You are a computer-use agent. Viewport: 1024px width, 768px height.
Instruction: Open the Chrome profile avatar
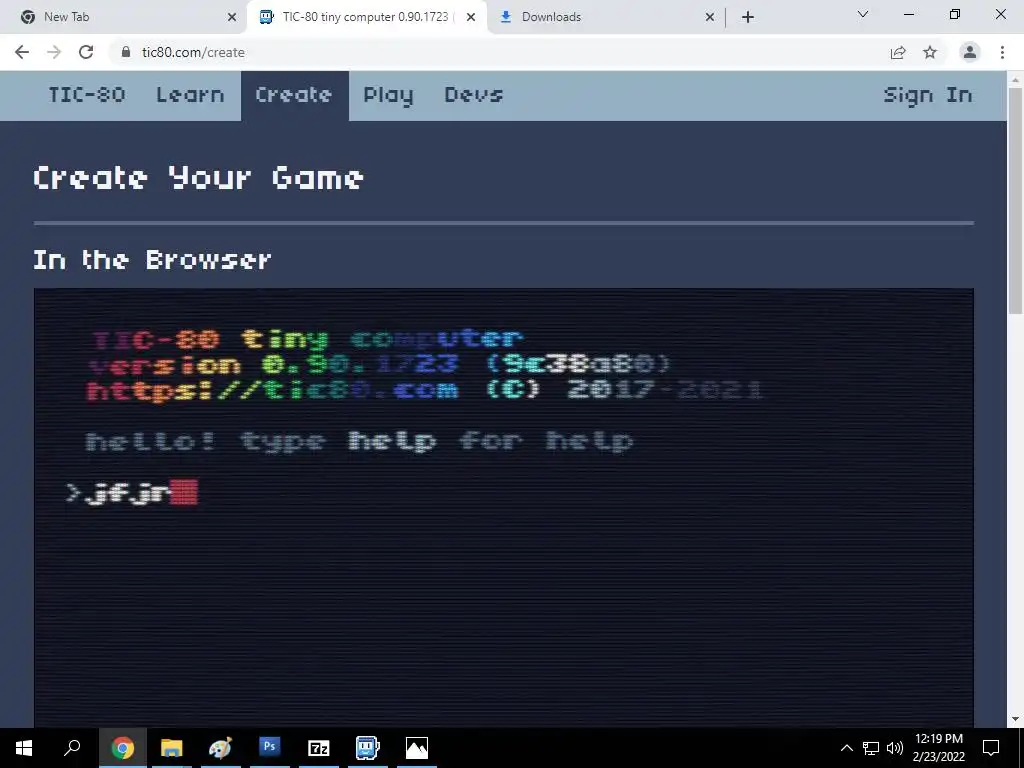click(970, 52)
